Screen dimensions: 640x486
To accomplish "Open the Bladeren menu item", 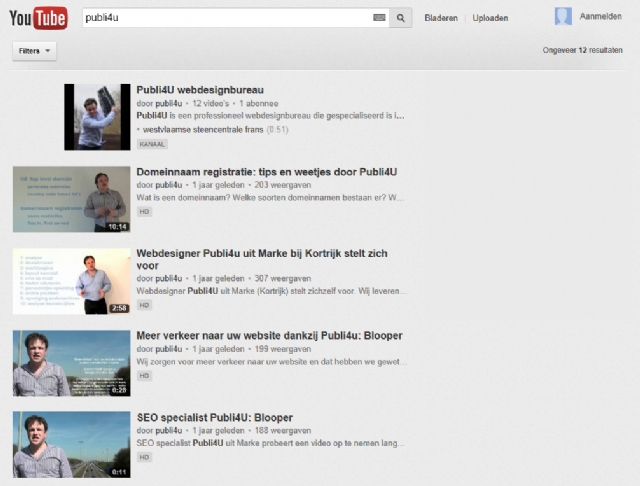I will point(441,18).
